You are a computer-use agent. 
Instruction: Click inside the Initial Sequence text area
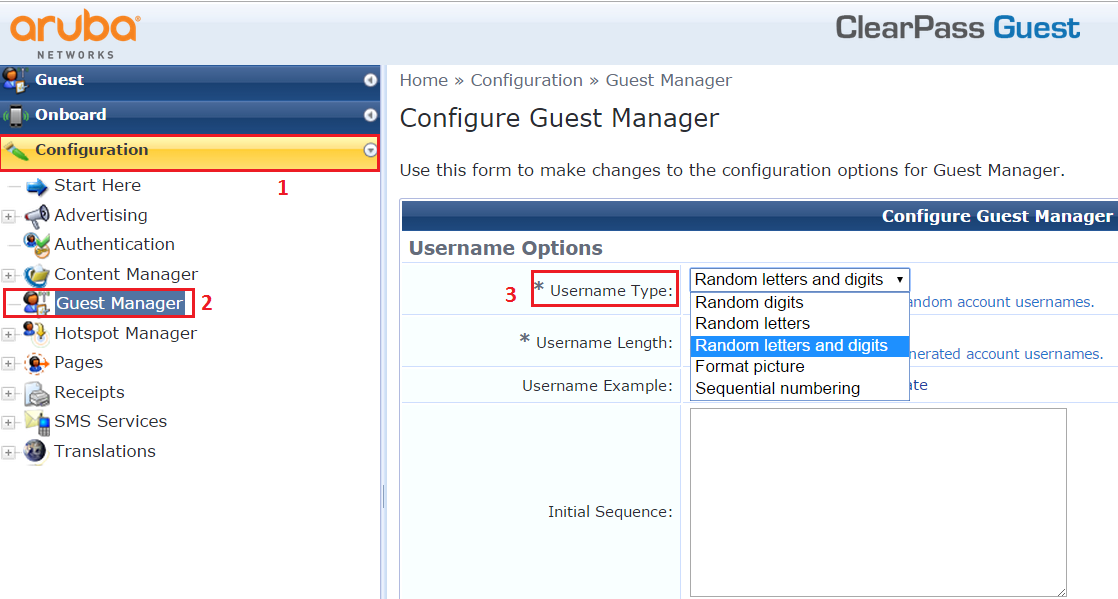878,503
